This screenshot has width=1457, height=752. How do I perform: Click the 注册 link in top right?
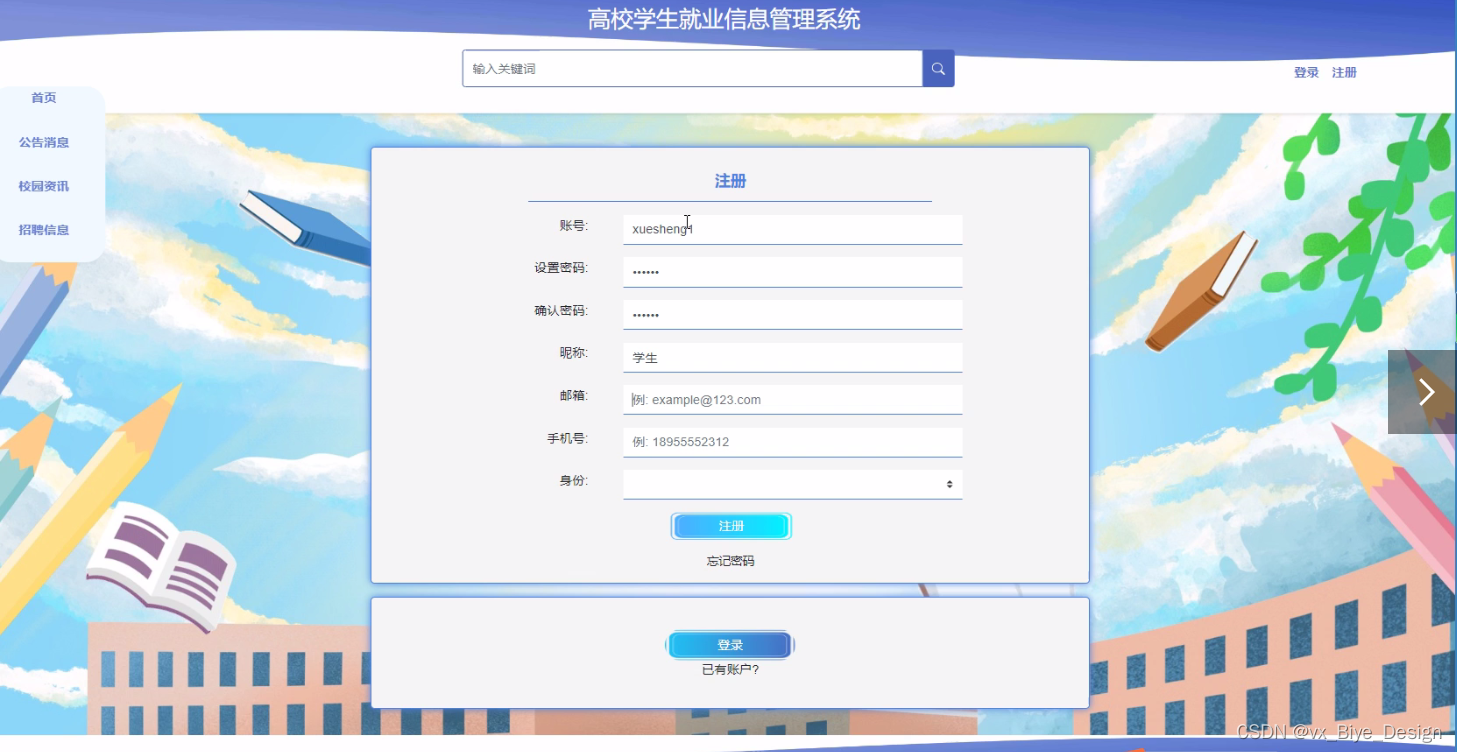pyautogui.click(x=1344, y=73)
